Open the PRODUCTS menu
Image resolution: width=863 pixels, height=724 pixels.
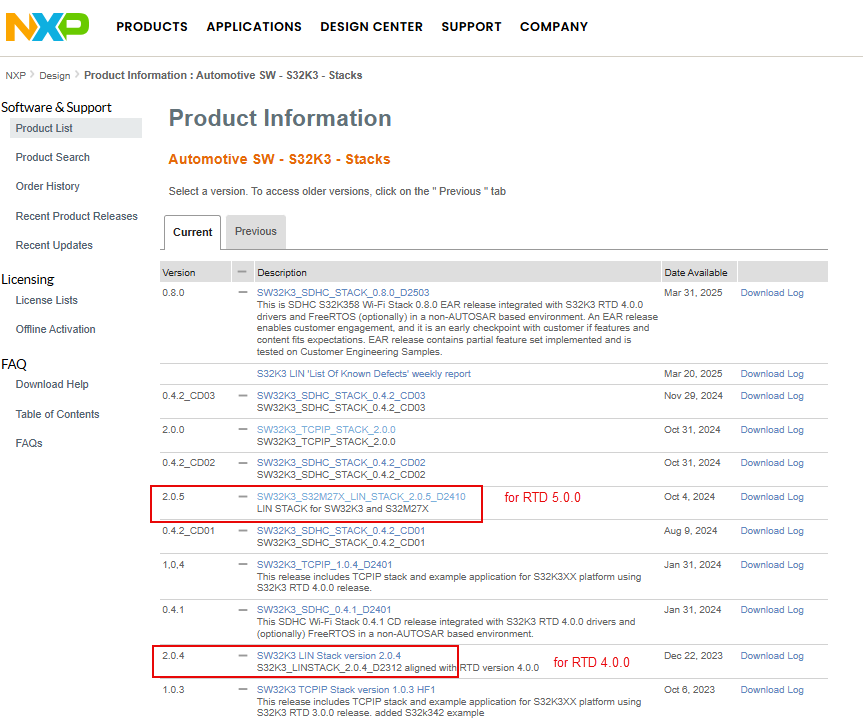[152, 27]
